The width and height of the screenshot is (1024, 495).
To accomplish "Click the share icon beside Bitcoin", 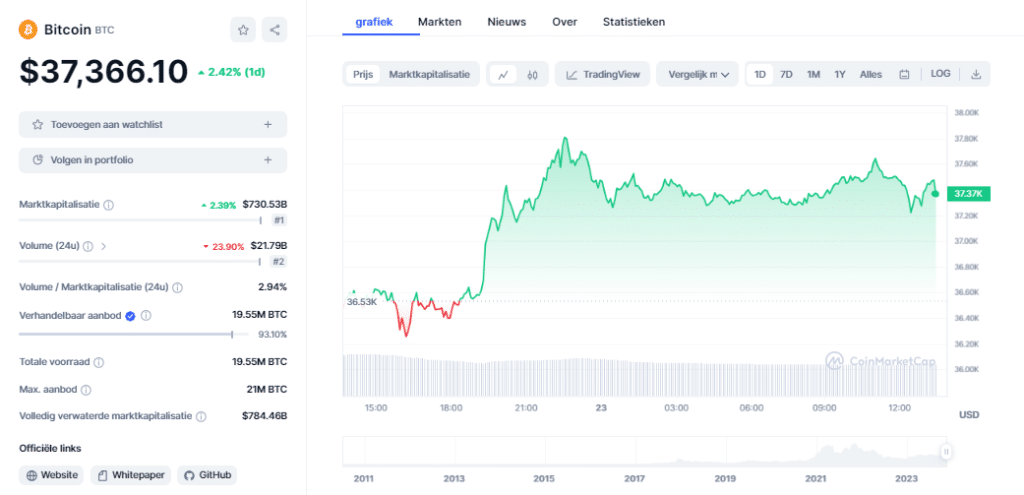I will click(274, 30).
